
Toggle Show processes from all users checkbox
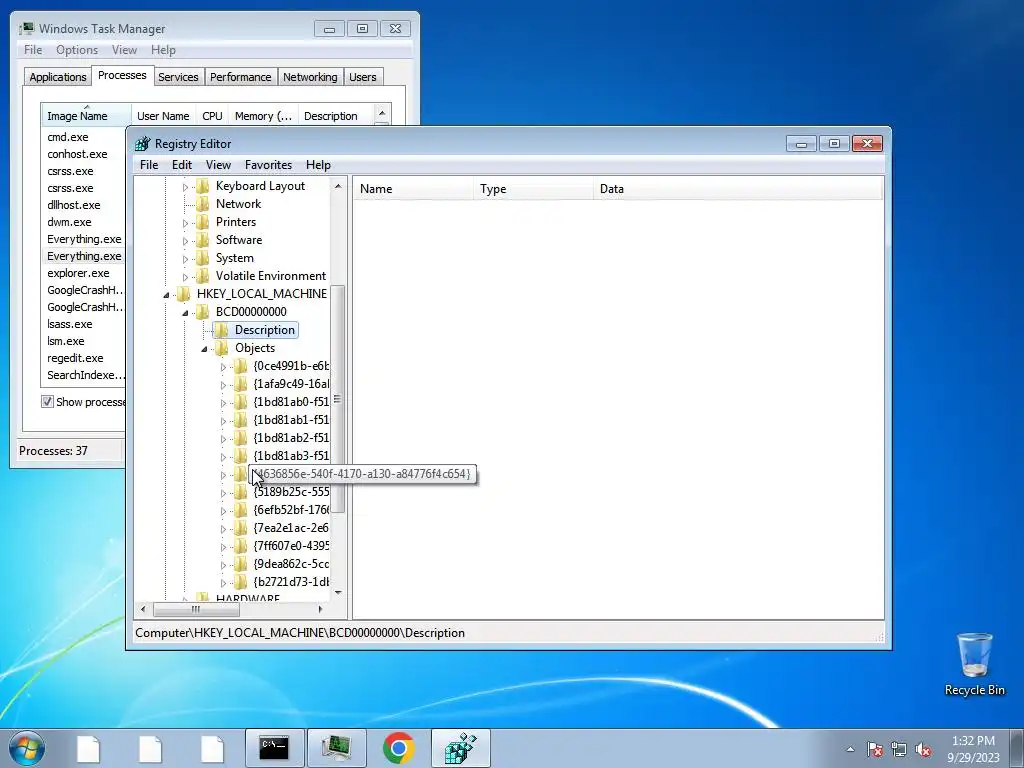coord(47,402)
